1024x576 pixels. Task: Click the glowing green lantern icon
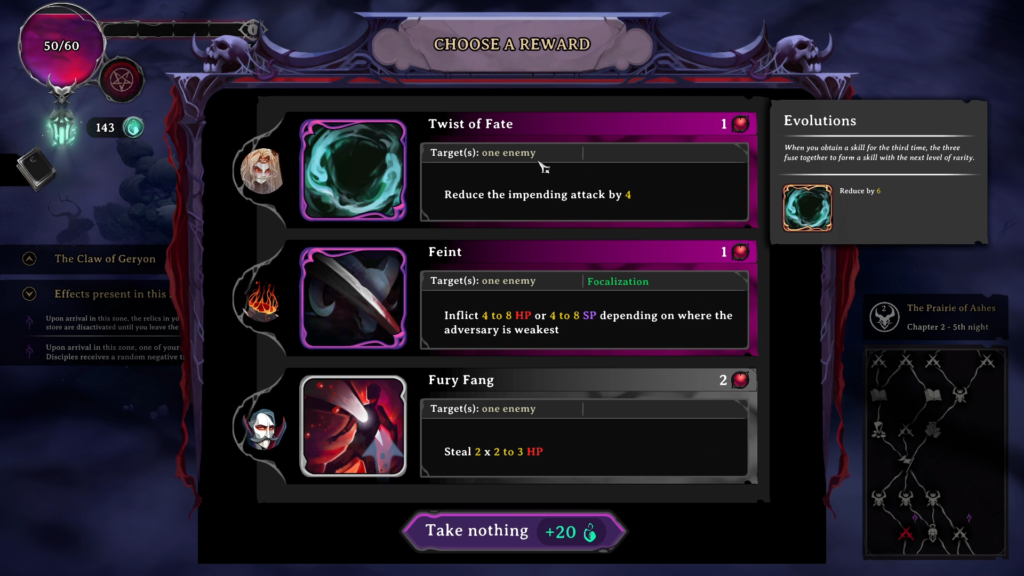tap(61, 127)
